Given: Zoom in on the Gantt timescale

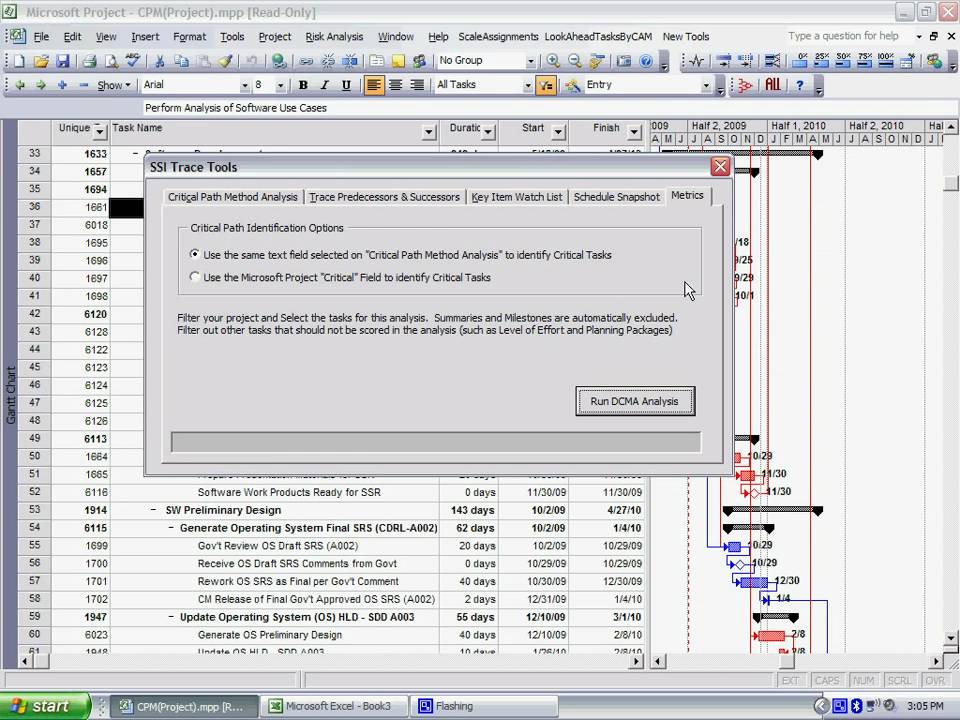Looking at the screenshot, I should (x=553, y=61).
